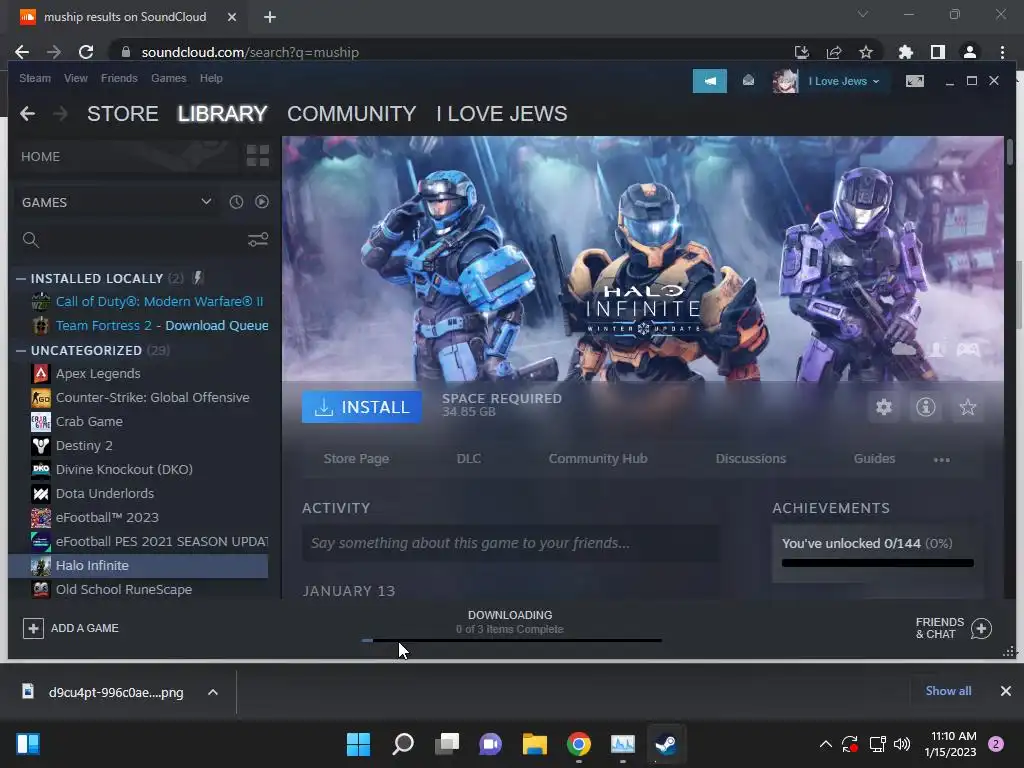
Task: Open Halo Infinite manage gear icon
Action: pos(884,408)
